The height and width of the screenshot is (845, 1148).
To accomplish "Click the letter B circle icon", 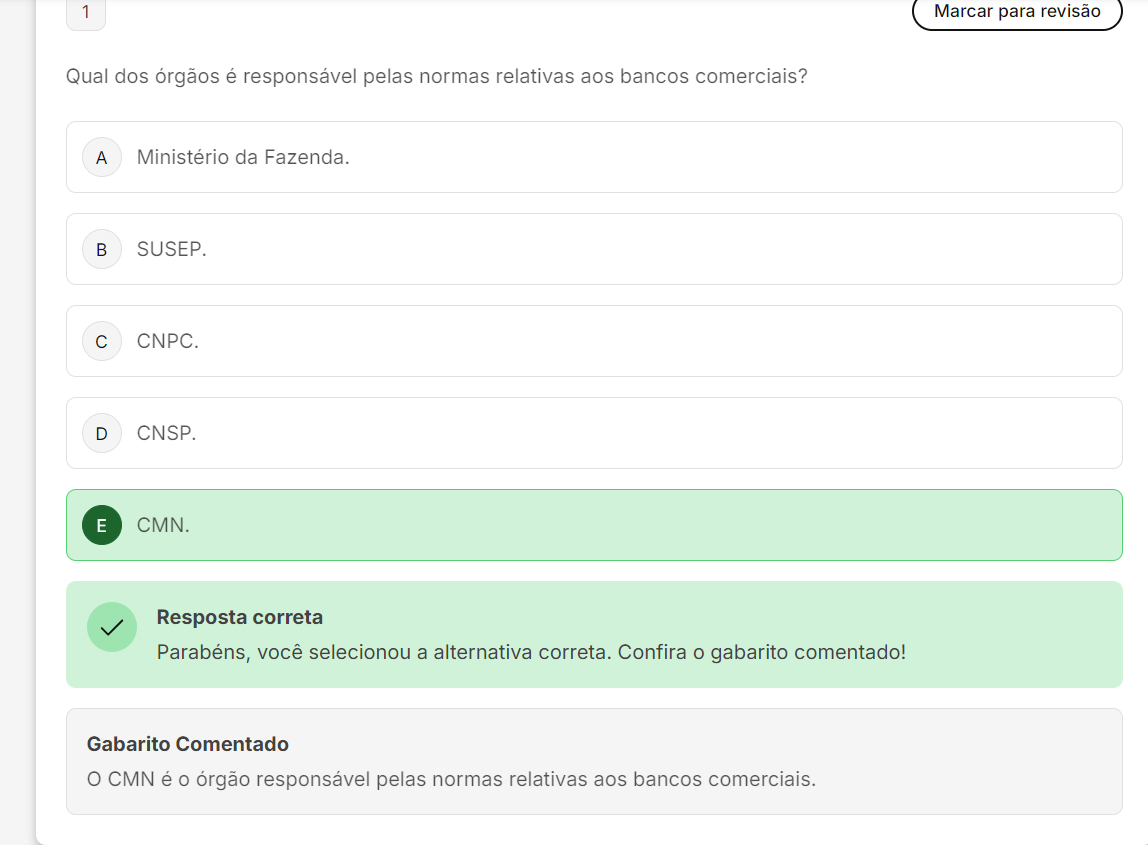I will tap(101, 250).
